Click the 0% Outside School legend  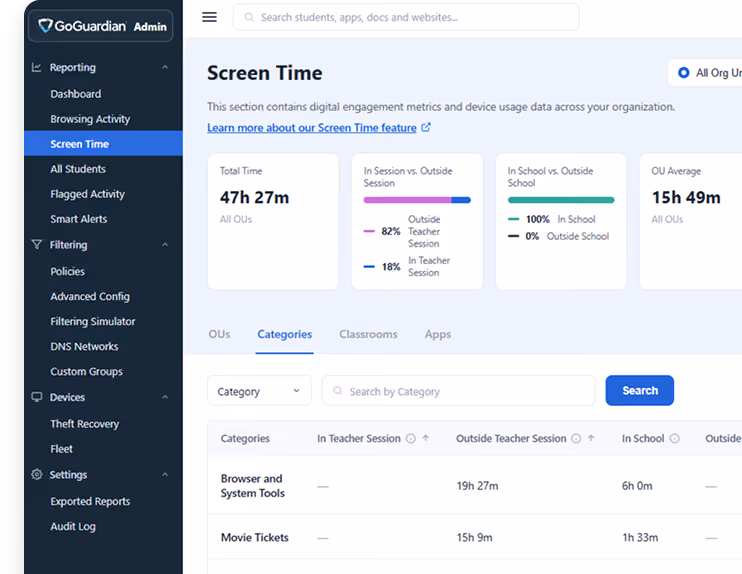pos(558,236)
